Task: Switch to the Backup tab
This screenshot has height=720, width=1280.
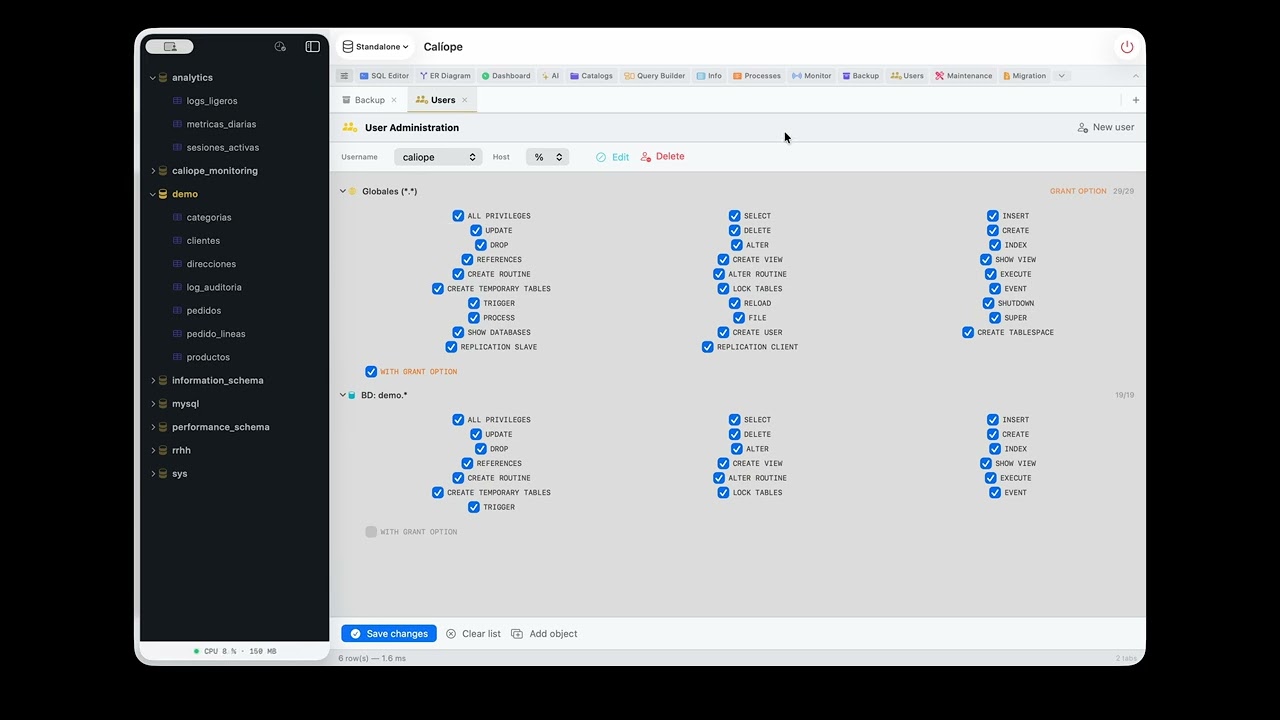Action: tap(369, 100)
